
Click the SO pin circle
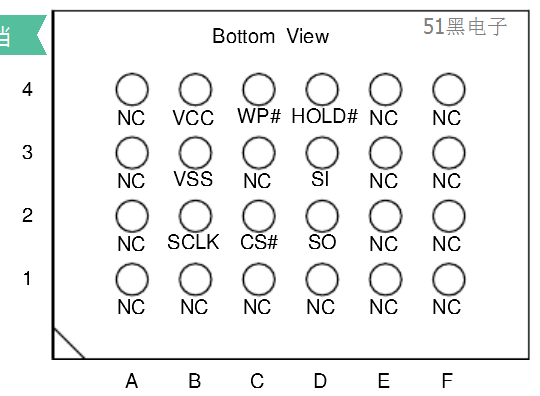click(322, 216)
